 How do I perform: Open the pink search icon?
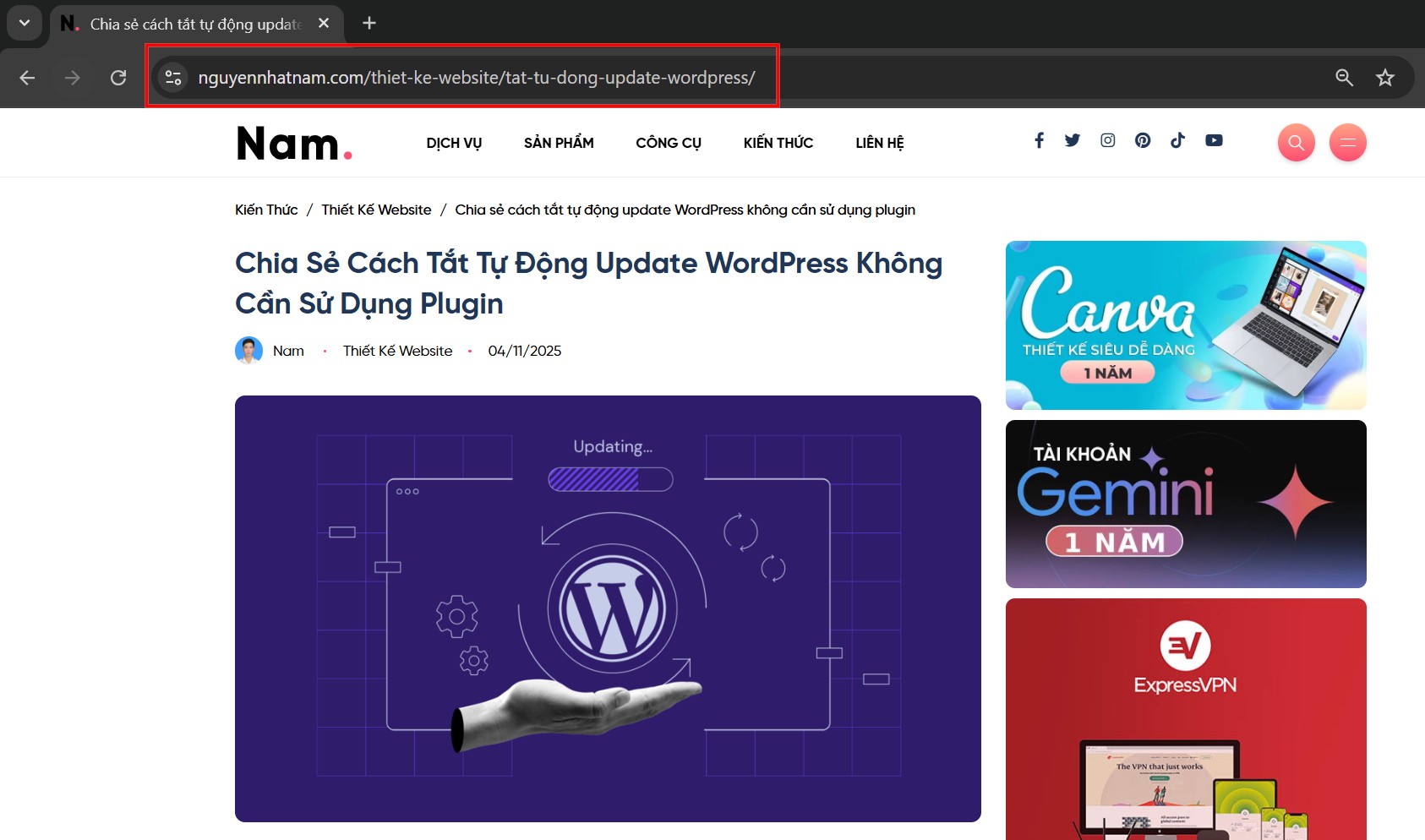[x=1296, y=142]
